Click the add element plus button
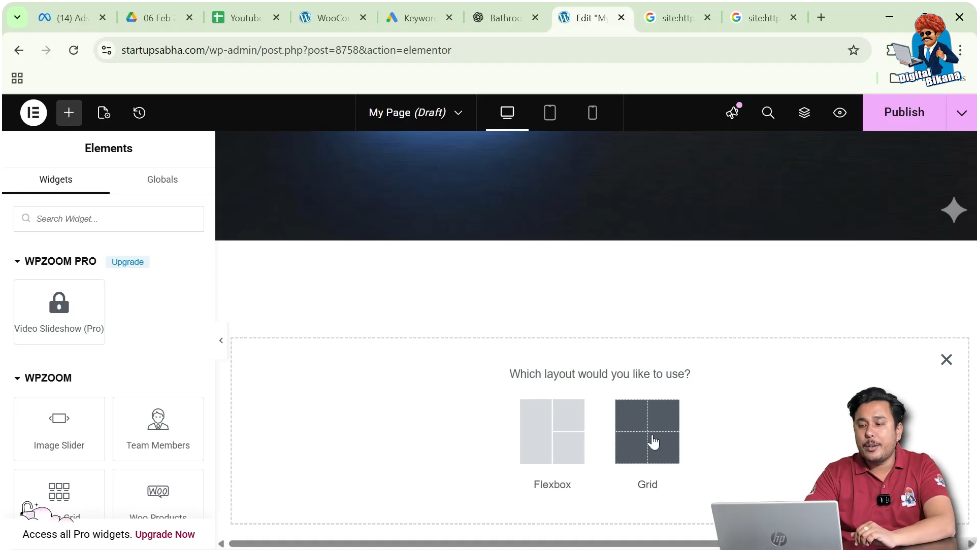 click(x=69, y=113)
